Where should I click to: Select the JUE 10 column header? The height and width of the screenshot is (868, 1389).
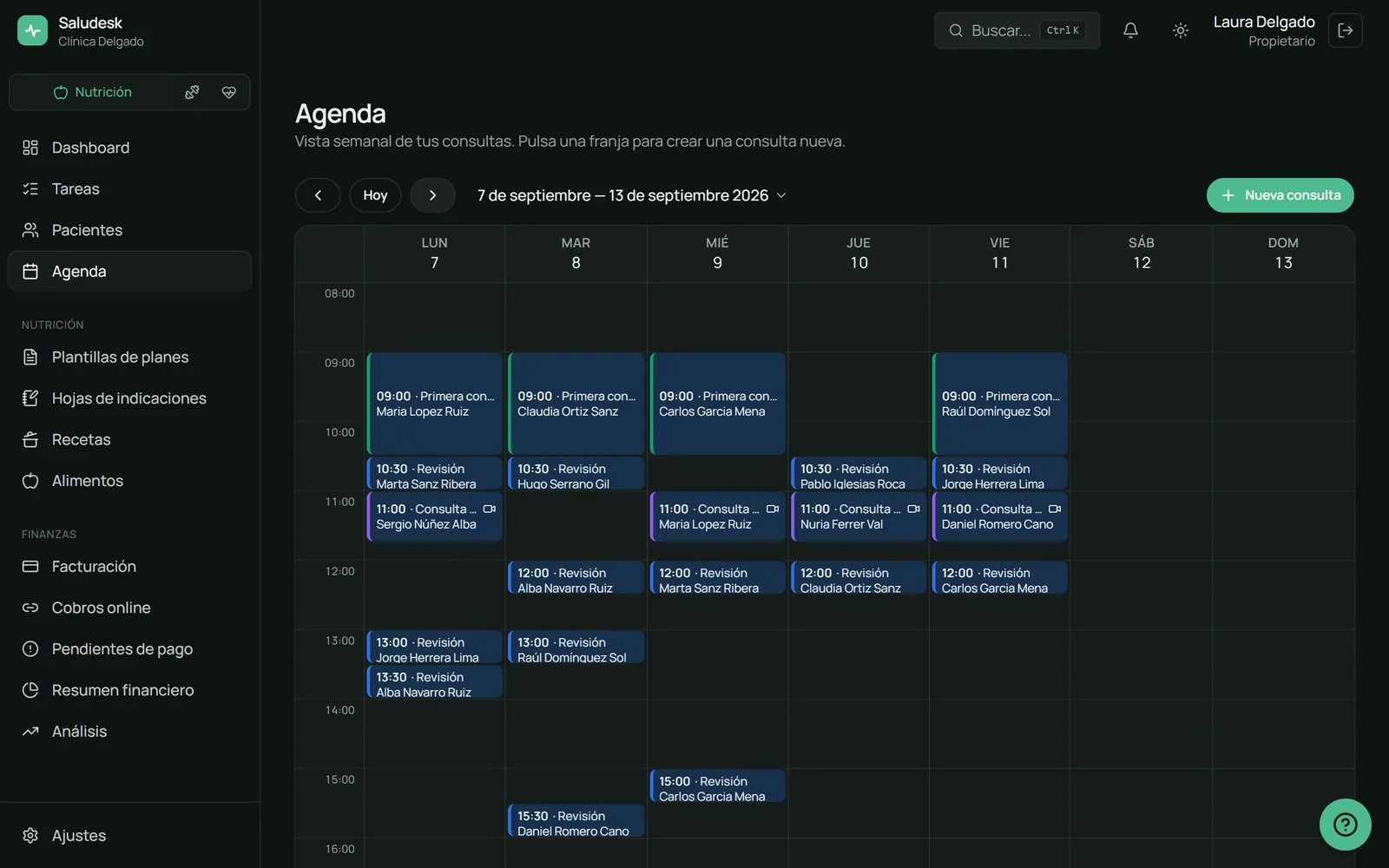click(x=859, y=253)
